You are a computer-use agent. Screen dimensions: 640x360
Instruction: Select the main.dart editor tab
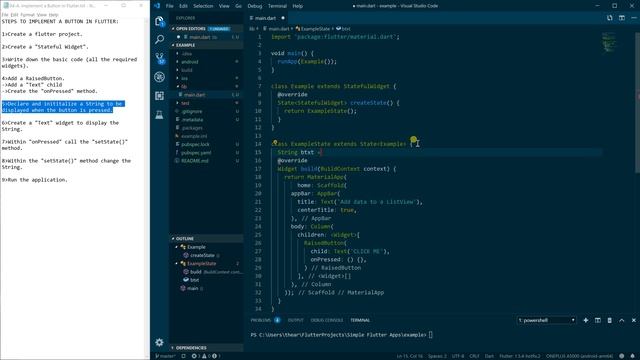(x=265, y=18)
